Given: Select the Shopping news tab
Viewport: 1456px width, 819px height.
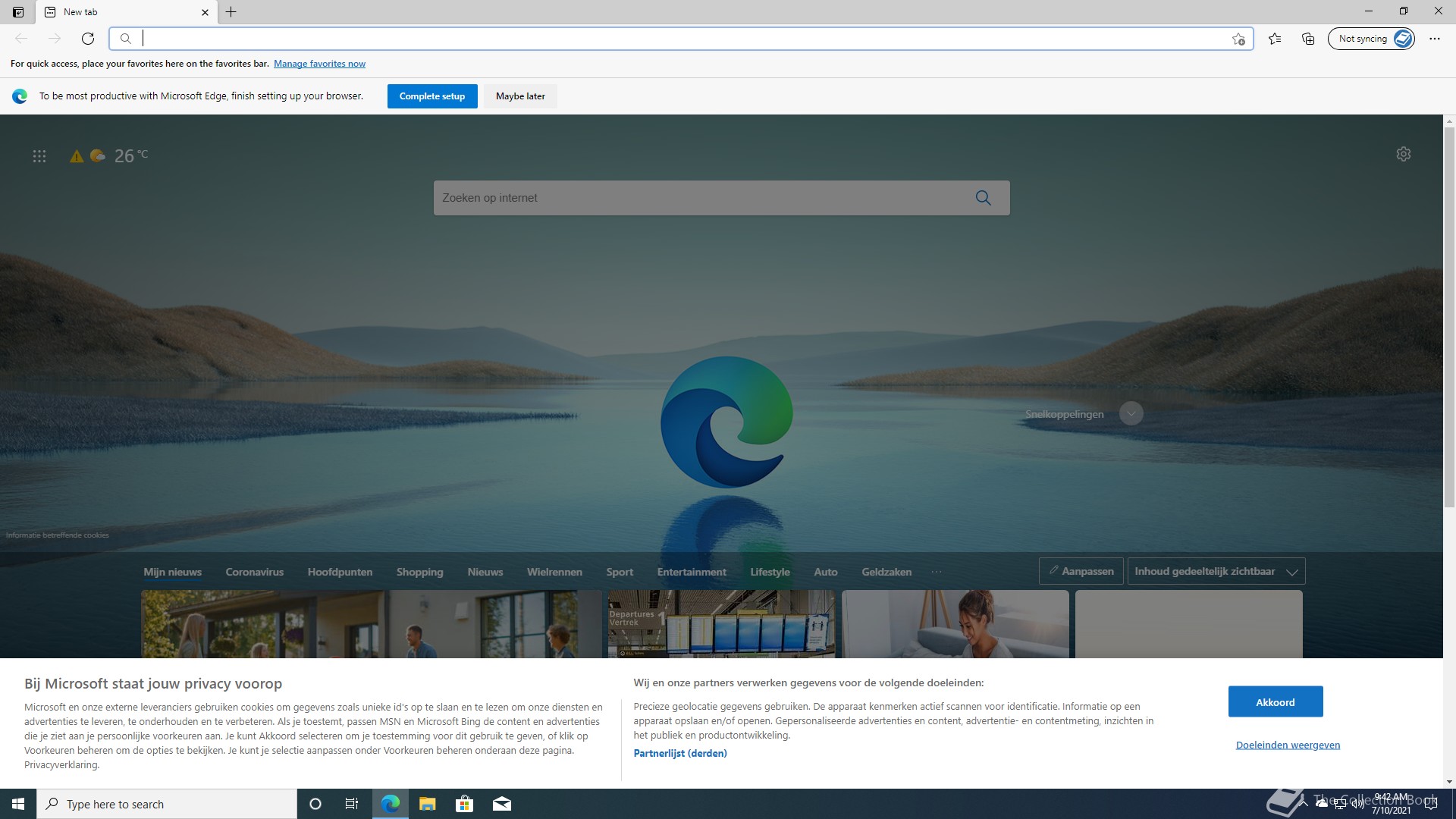Looking at the screenshot, I should (420, 572).
